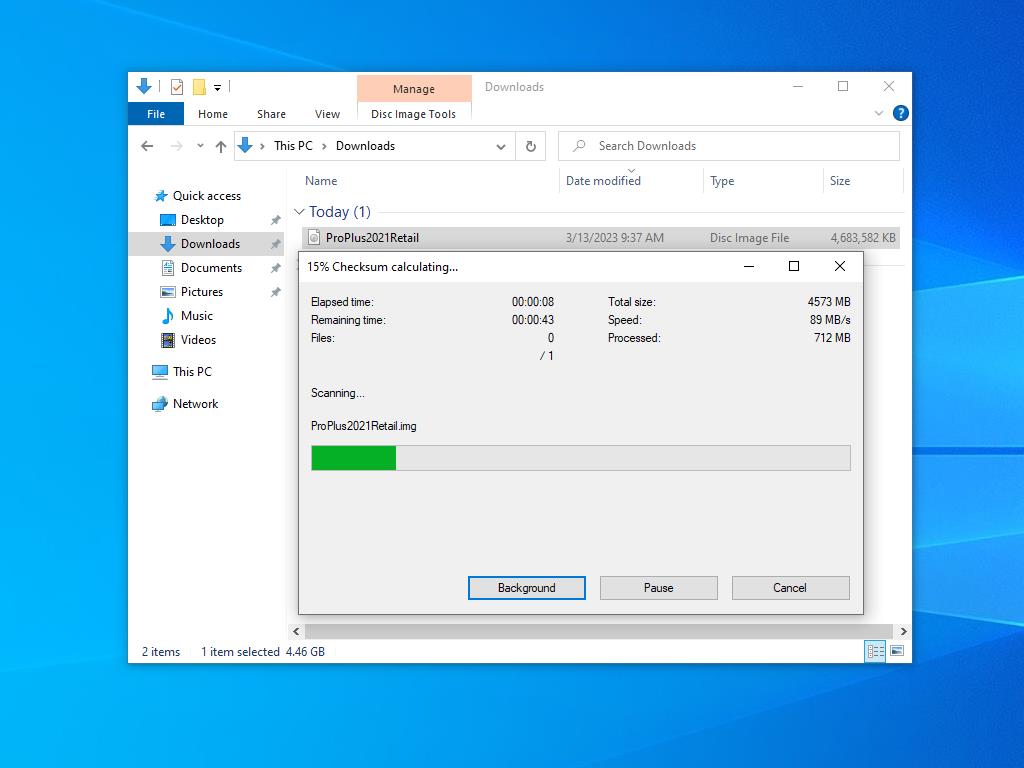Collapse the Today (1) group
1024x768 pixels.
click(x=299, y=212)
